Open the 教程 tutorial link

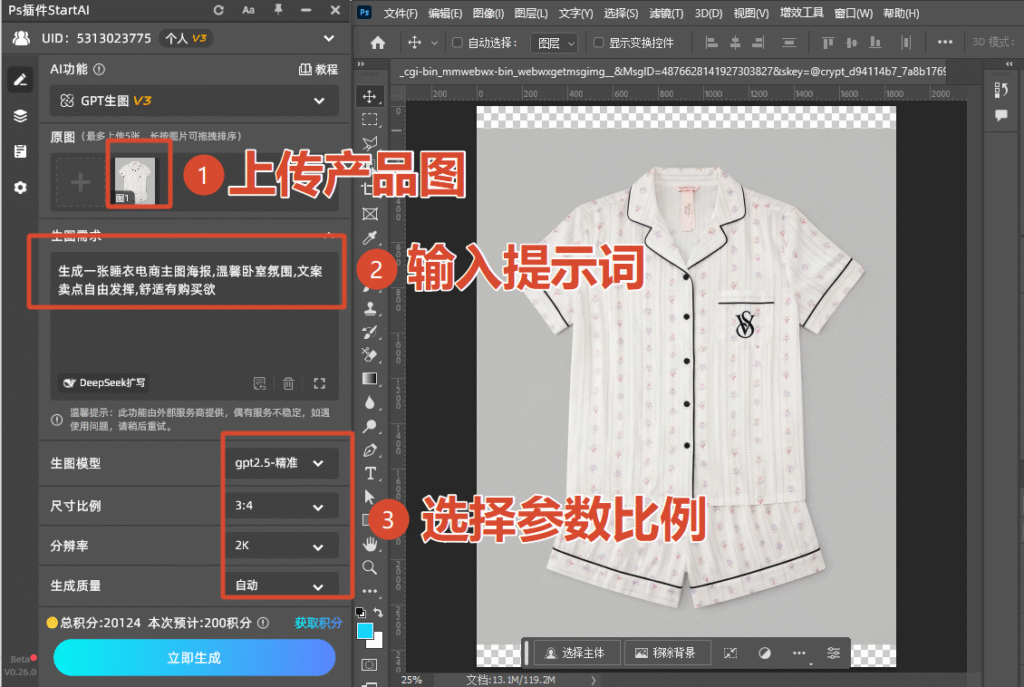pos(318,69)
